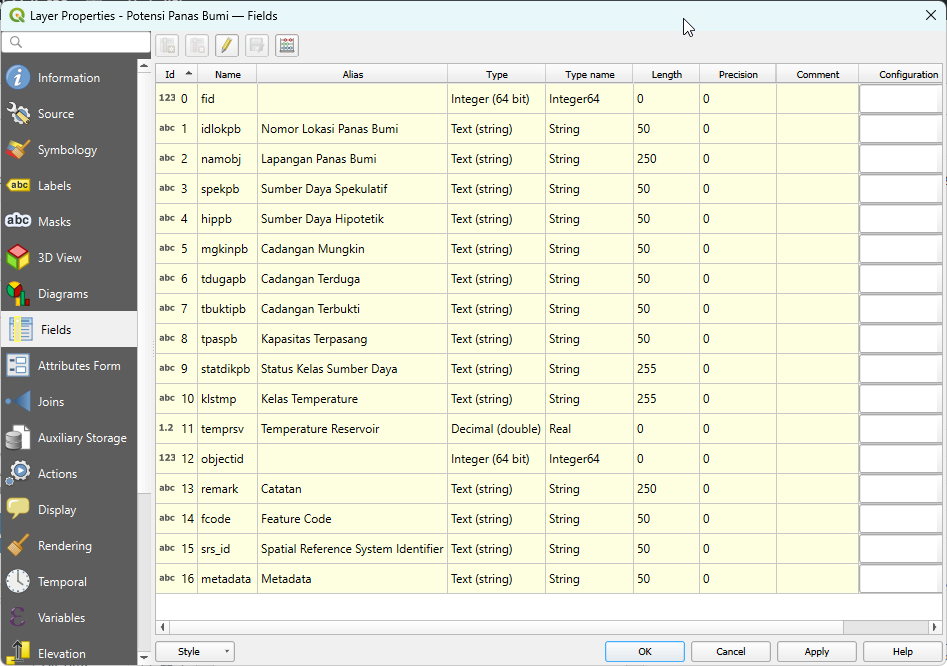Image resolution: width=947 pixels, height=666 pixels.
Task: Open the Diagrams settings page
Action: tap(62, 294)
